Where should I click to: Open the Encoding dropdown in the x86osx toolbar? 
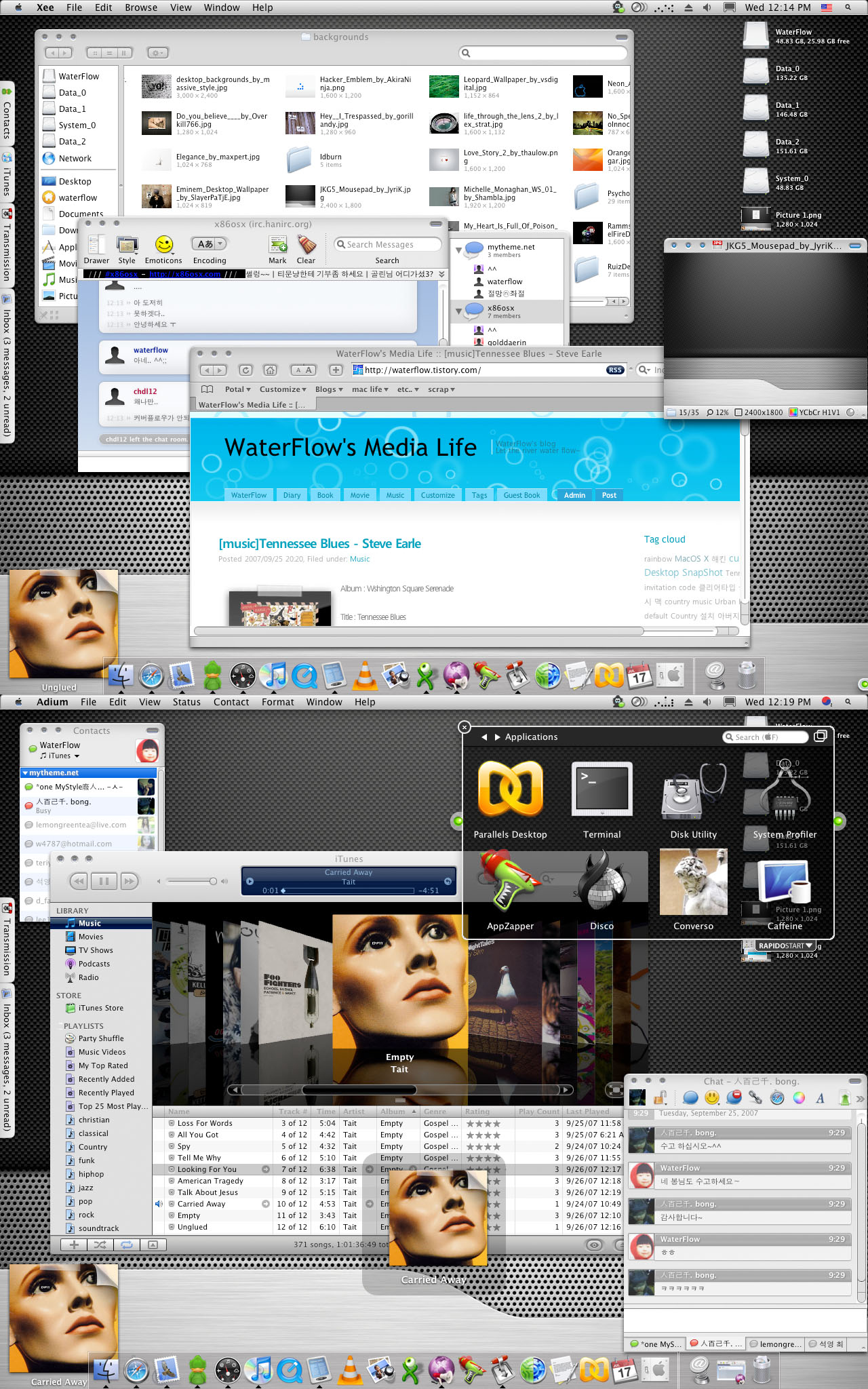pos(209,244)
